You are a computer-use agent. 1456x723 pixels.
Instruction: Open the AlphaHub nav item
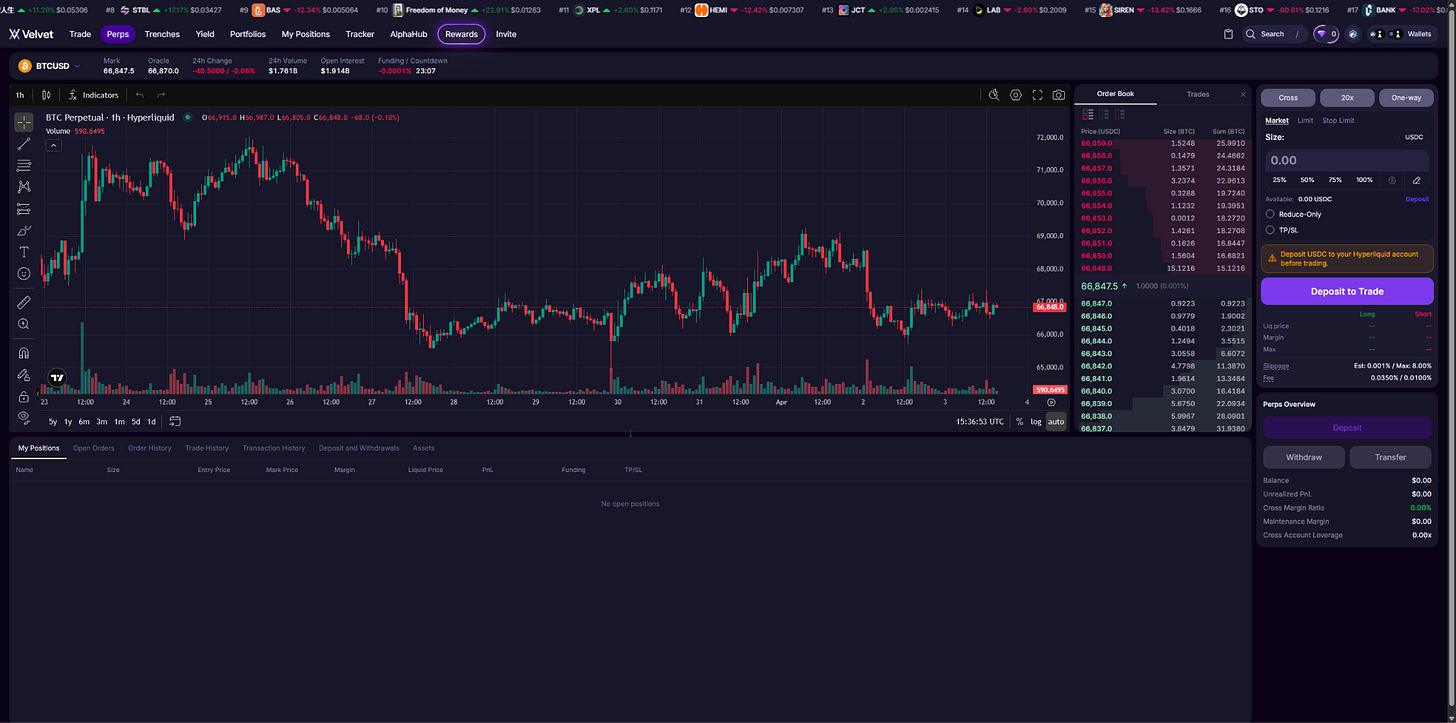[408, 34]
